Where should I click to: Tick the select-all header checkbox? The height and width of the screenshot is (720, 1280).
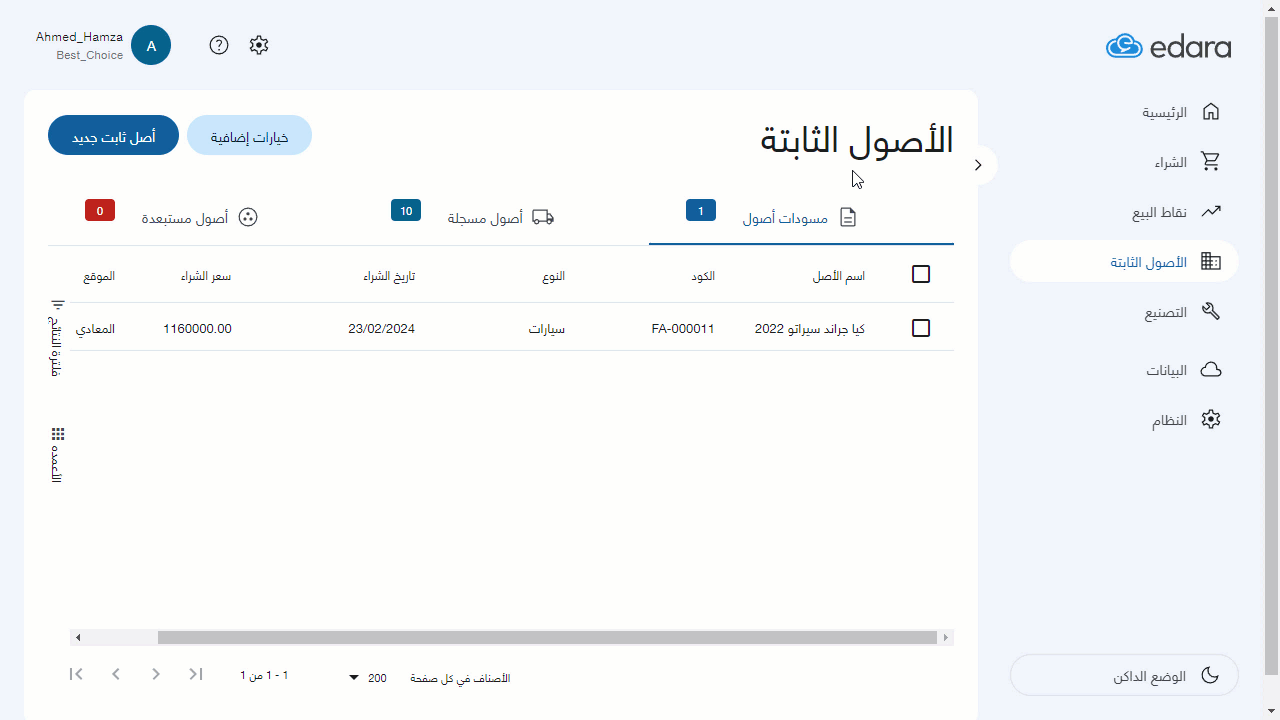(921, 274)
